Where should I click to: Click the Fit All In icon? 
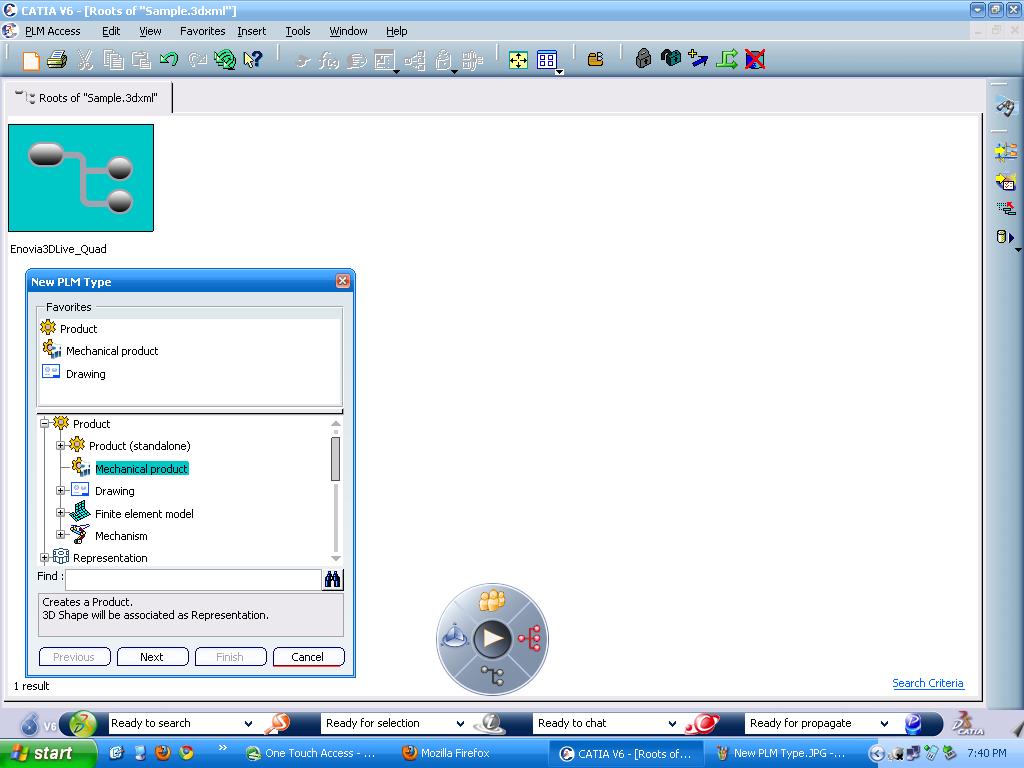tap(519, 60)
